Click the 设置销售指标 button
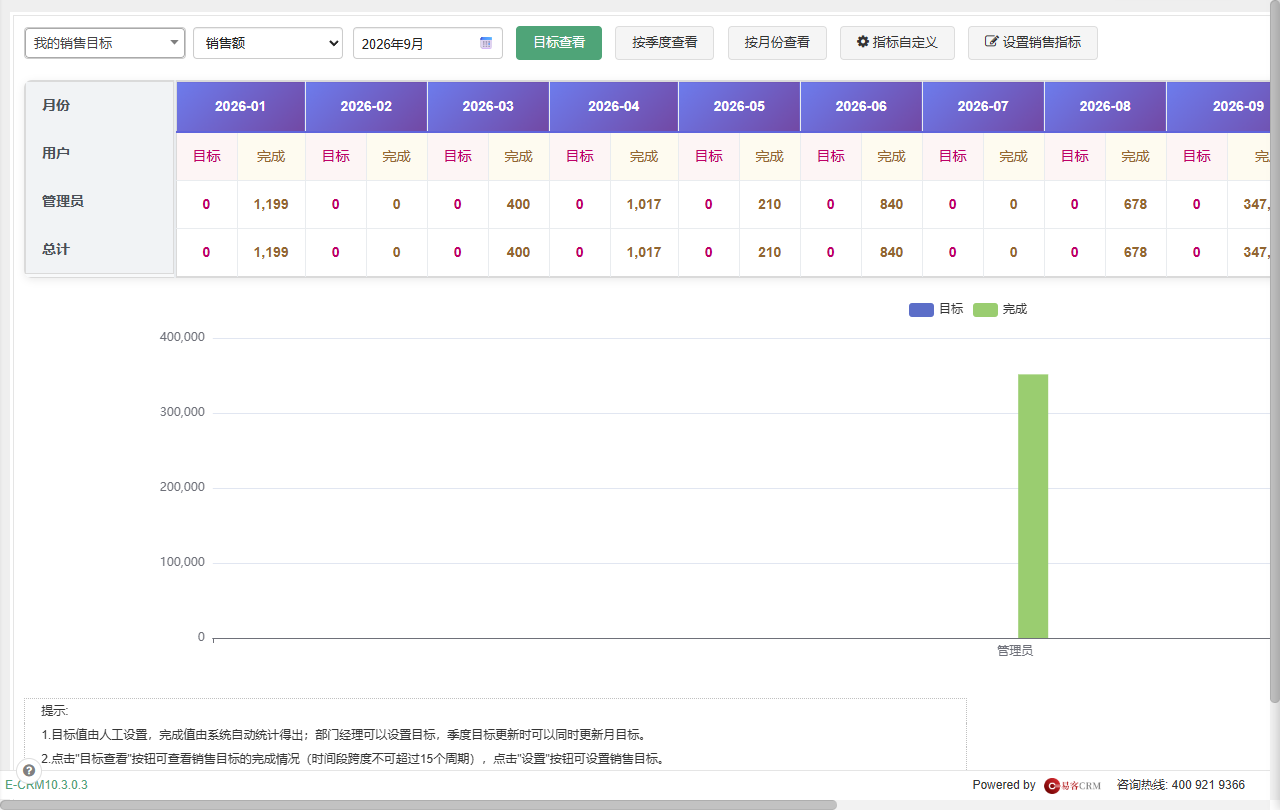 pyautogui.click(x=1033, y=43)
